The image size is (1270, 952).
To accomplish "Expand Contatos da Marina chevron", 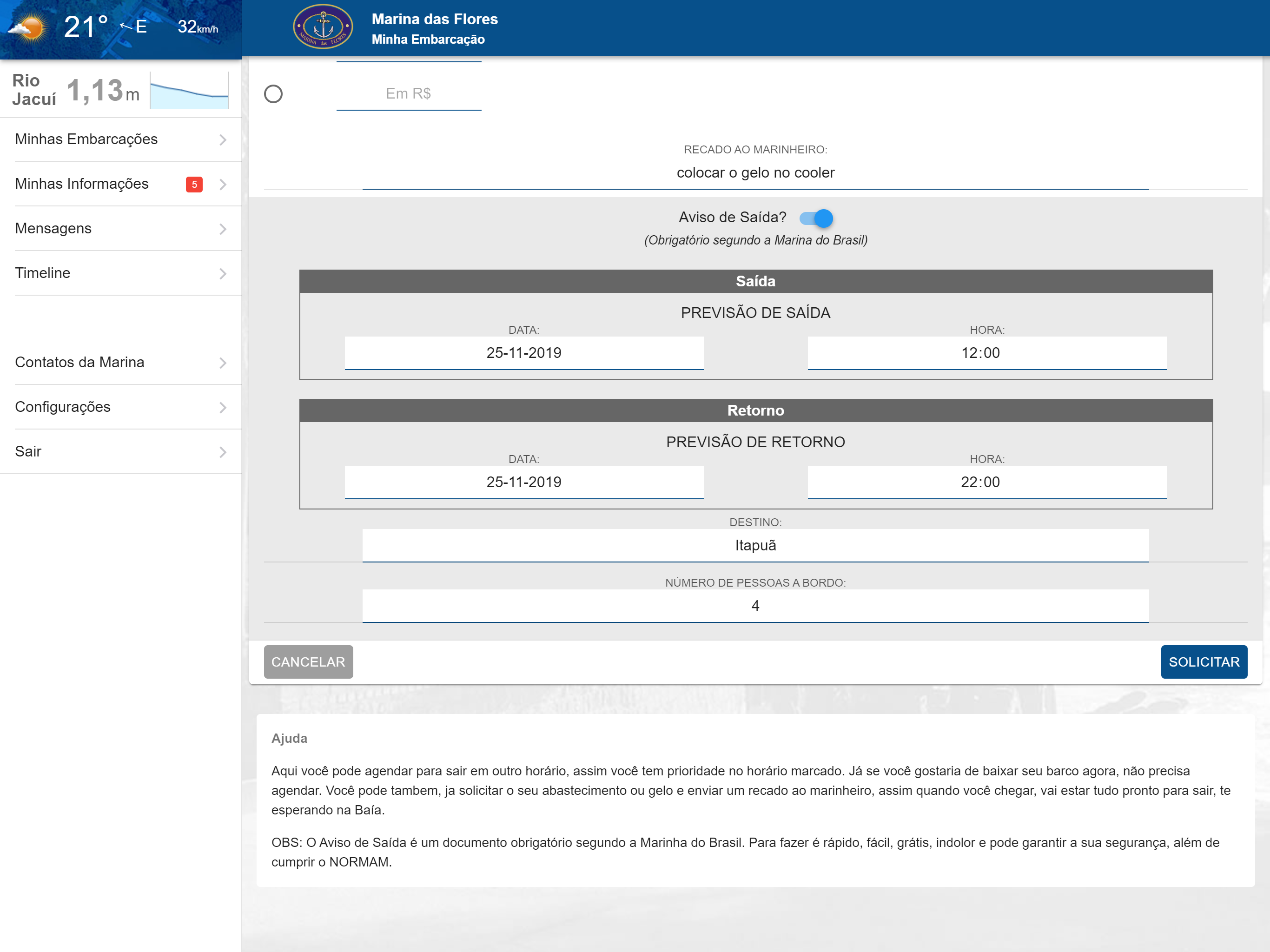I will [223, 363].
